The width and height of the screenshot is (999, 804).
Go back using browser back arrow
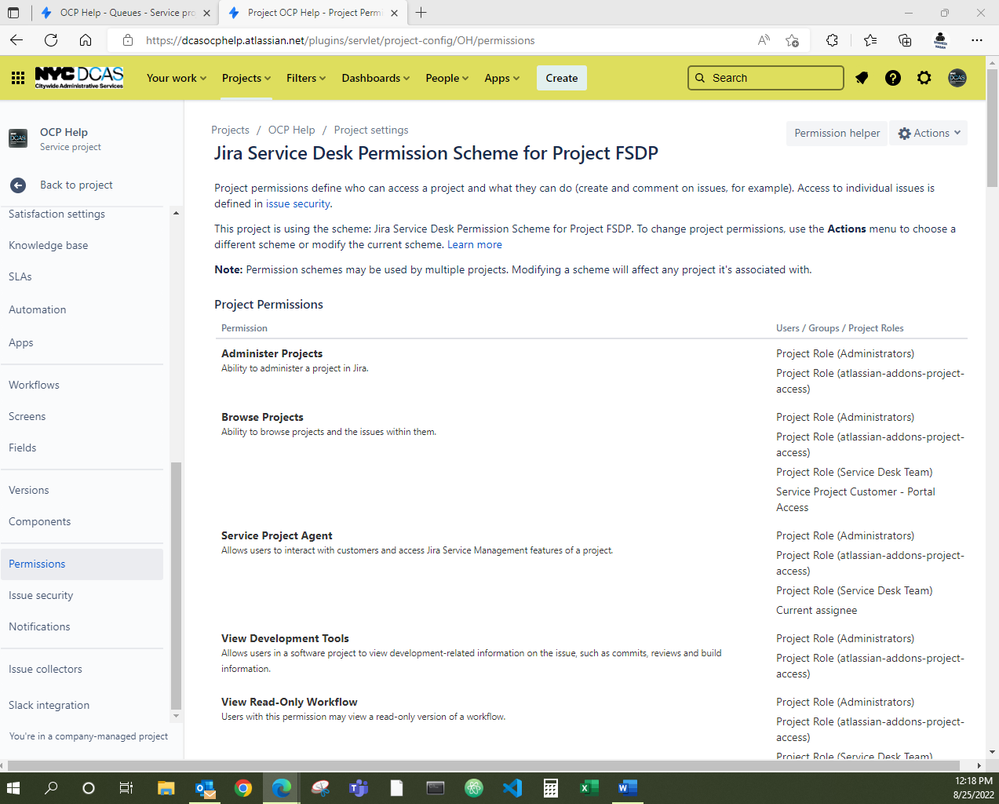click(x=17, y=40)
